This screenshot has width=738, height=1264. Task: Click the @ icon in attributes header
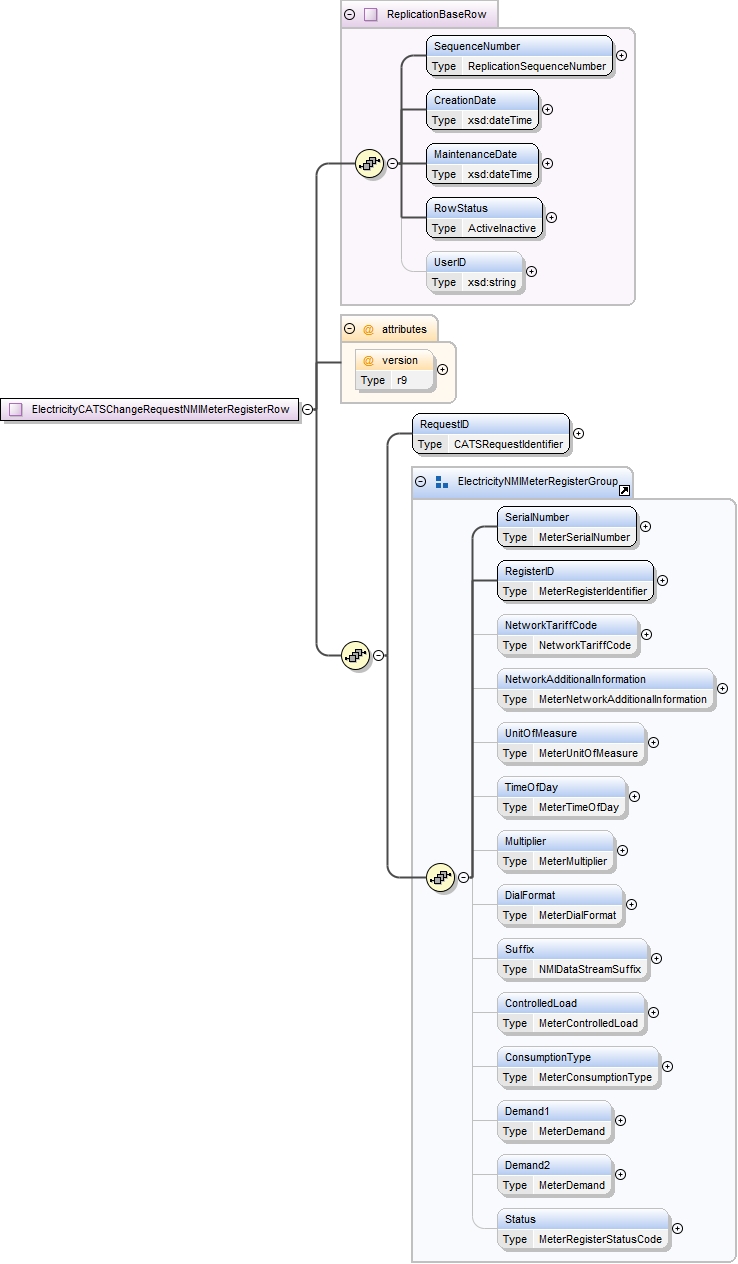tap(368, 329)
